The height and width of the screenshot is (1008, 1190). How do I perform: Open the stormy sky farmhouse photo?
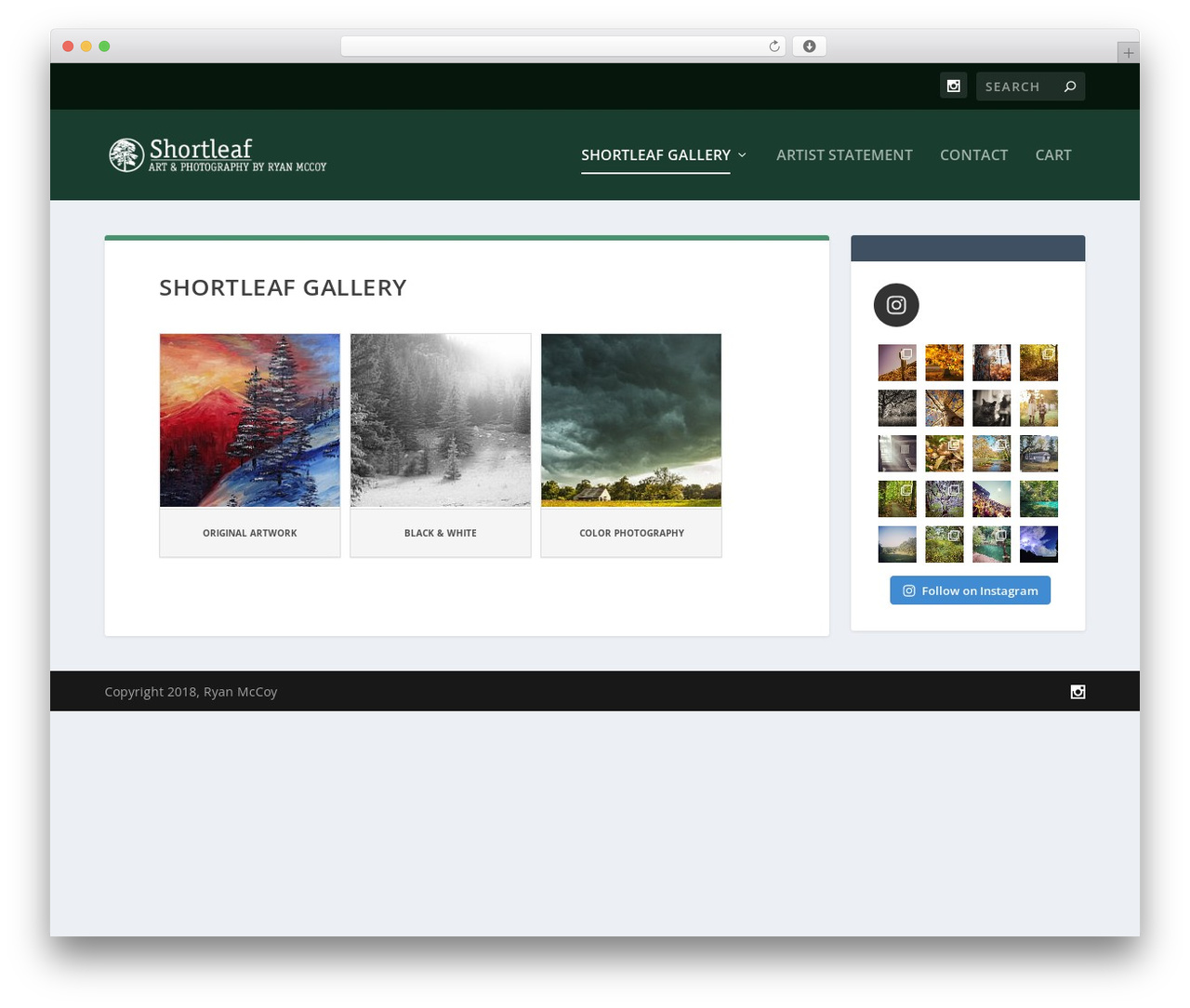tap(631, 420)
